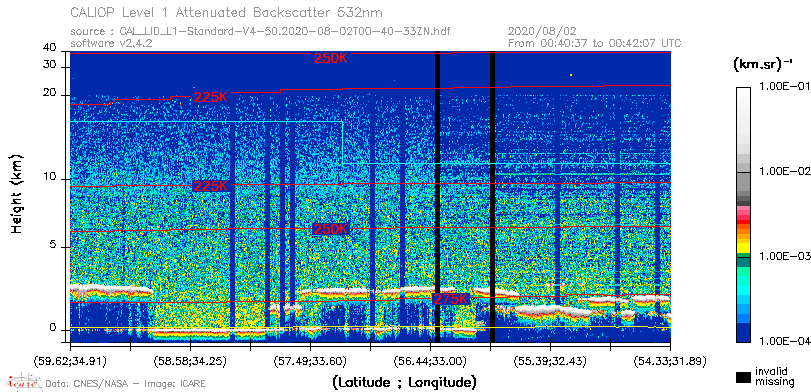Click x-axis label '(57.49;33.60)'

[311, 360]
